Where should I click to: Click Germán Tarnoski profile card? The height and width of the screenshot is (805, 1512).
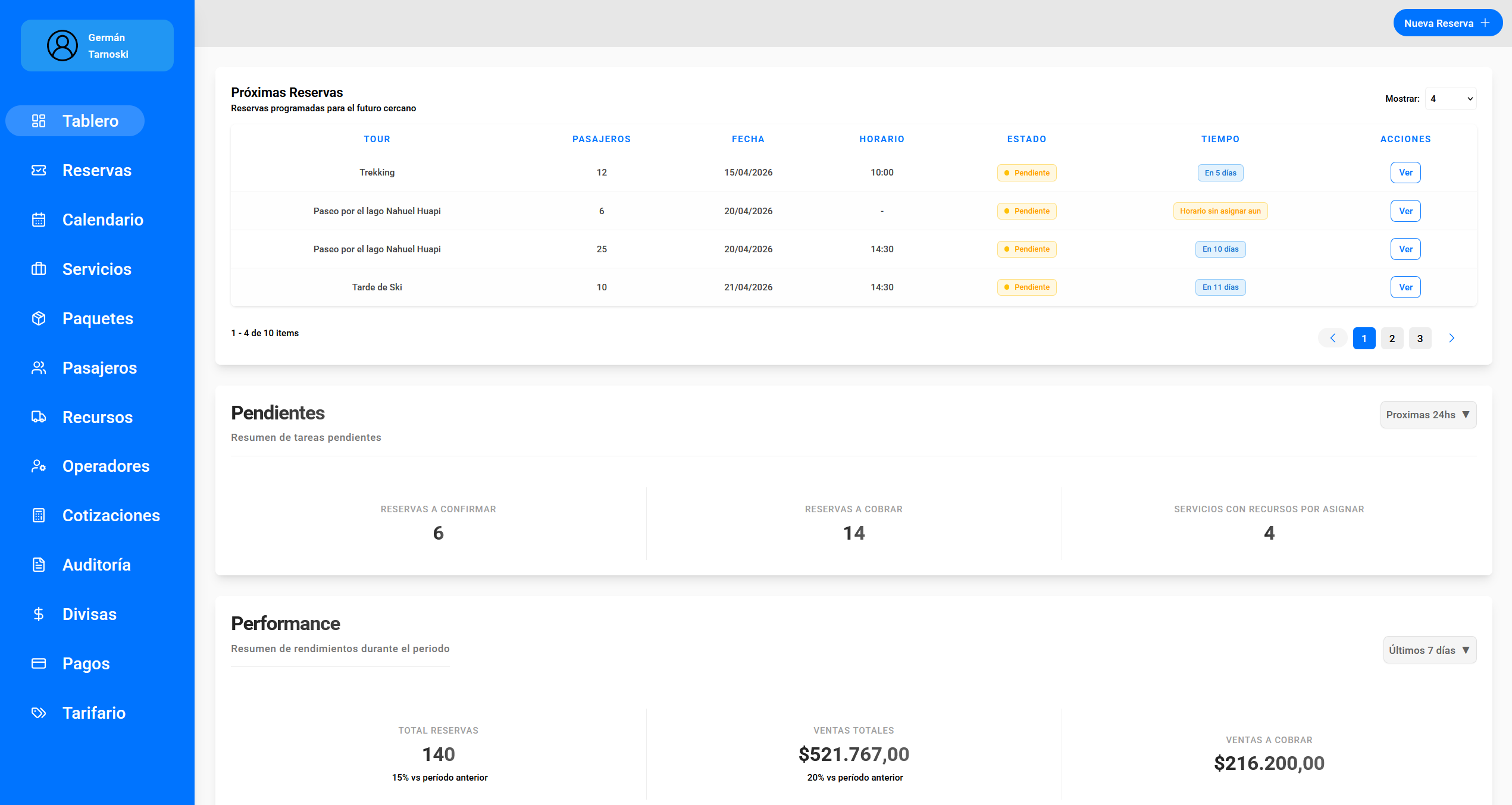click(x=97, y=45)
